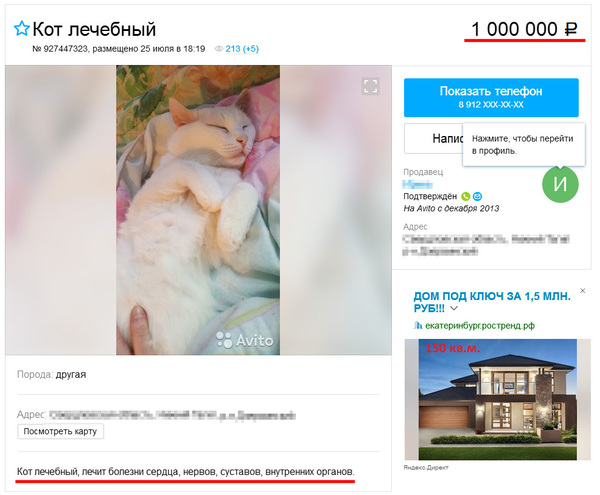The height and width of the screenshot is (495, 600).
Task: Click the blue email verified icon
Action: coord(477,197)
